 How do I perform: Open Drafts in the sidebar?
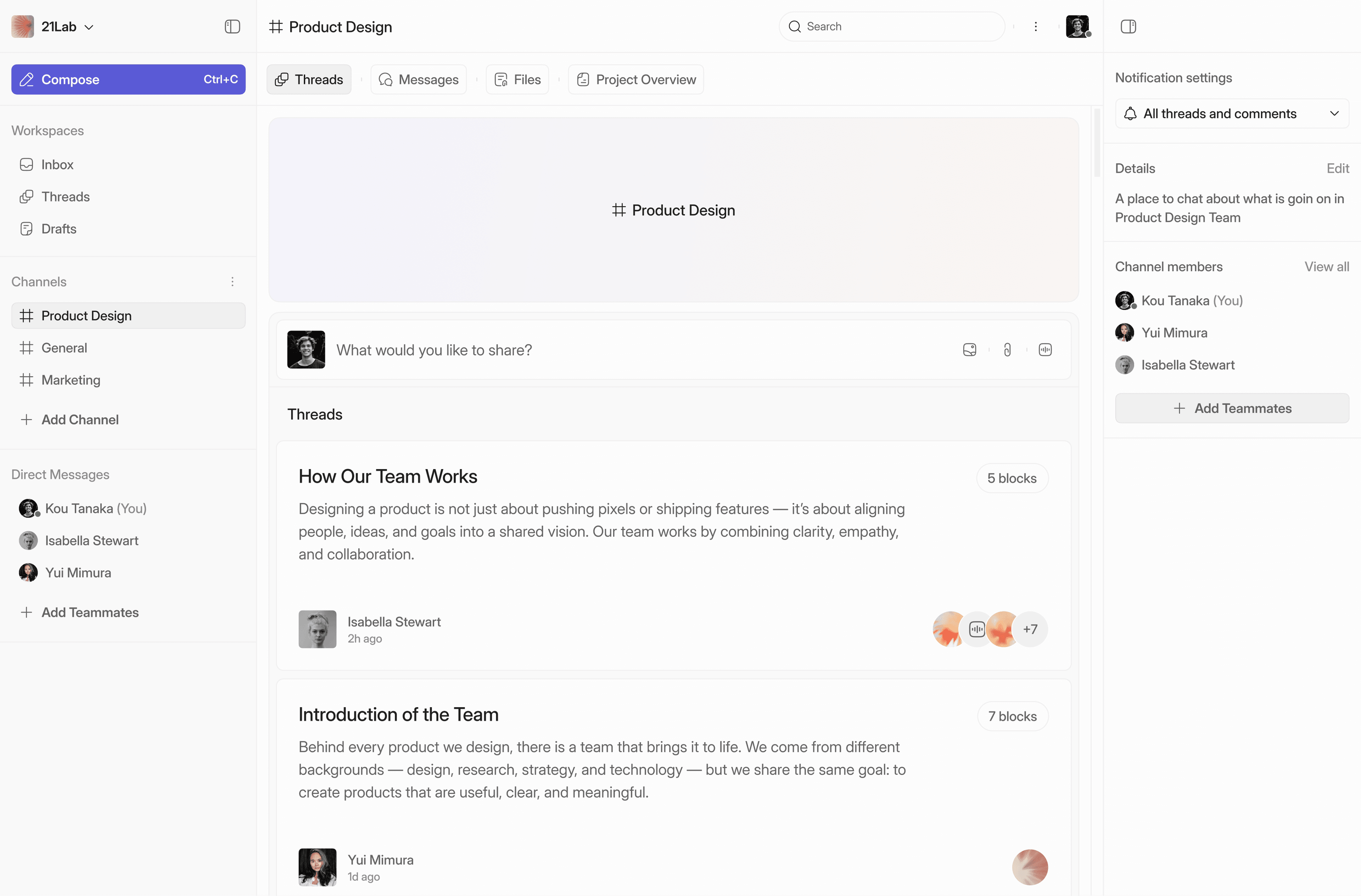point(58,229)
